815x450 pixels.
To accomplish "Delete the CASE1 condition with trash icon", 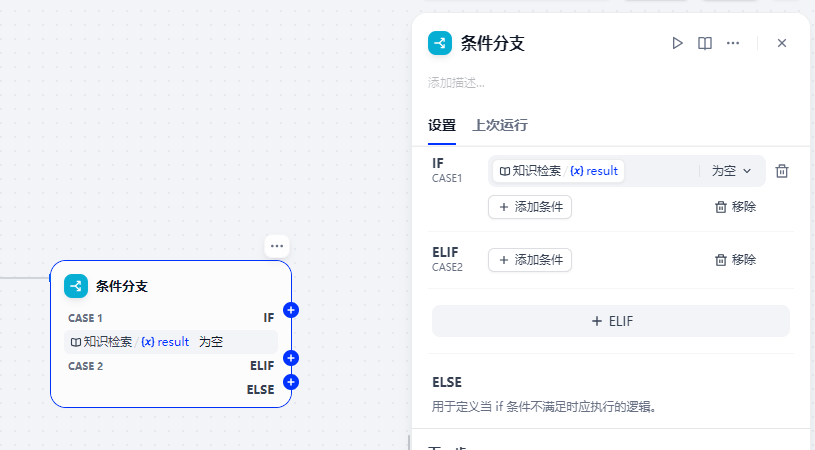I will 782,171.
